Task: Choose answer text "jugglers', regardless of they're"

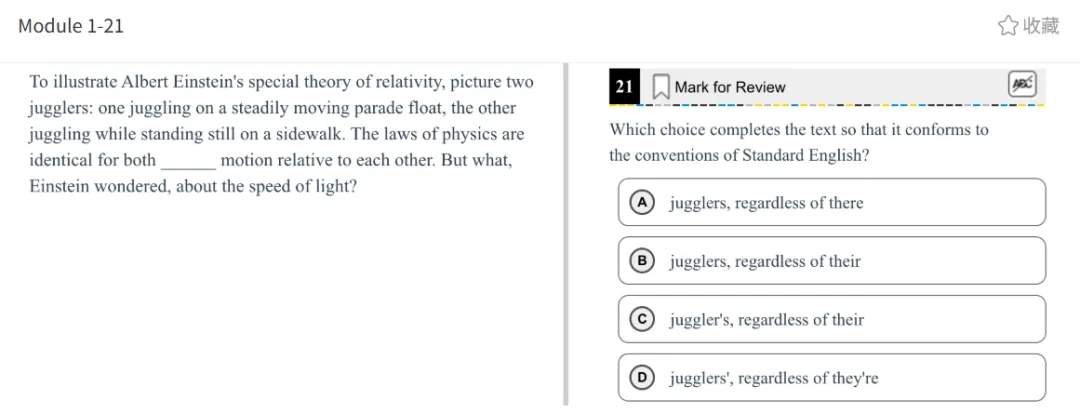Action: [774, 378]
